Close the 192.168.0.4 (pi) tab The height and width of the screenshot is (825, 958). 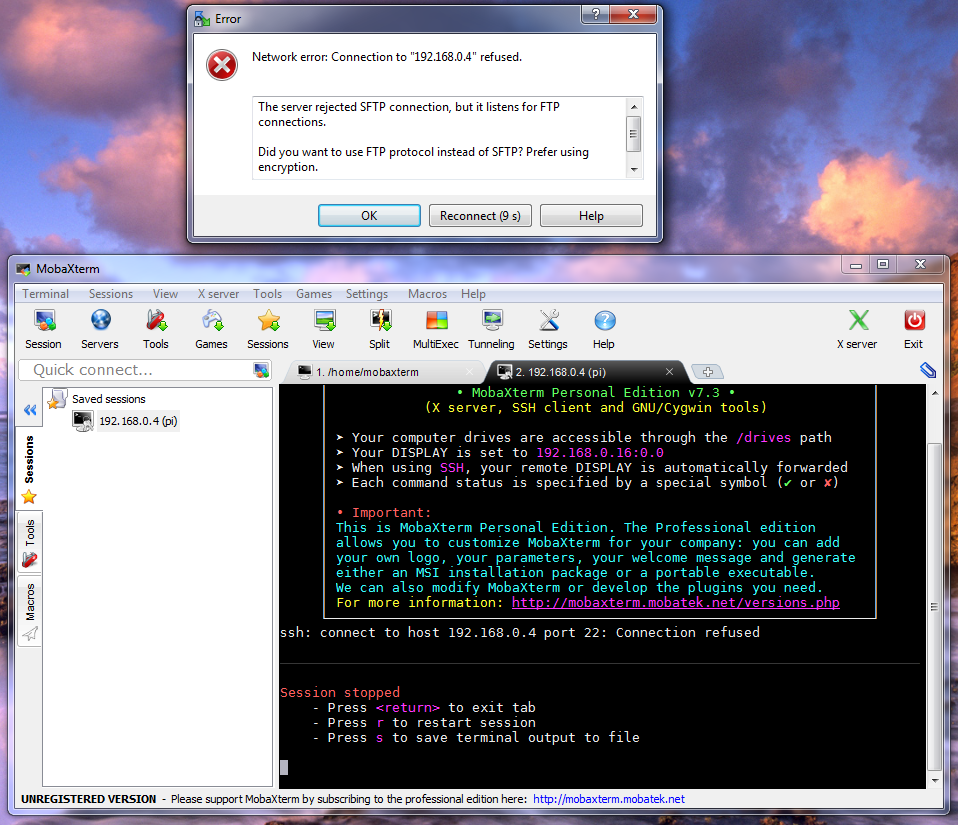670,372
